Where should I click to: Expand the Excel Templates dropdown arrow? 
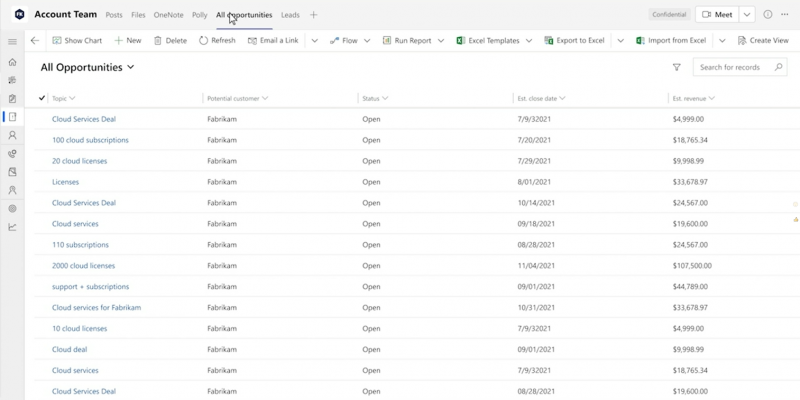(x=529, y=40)
